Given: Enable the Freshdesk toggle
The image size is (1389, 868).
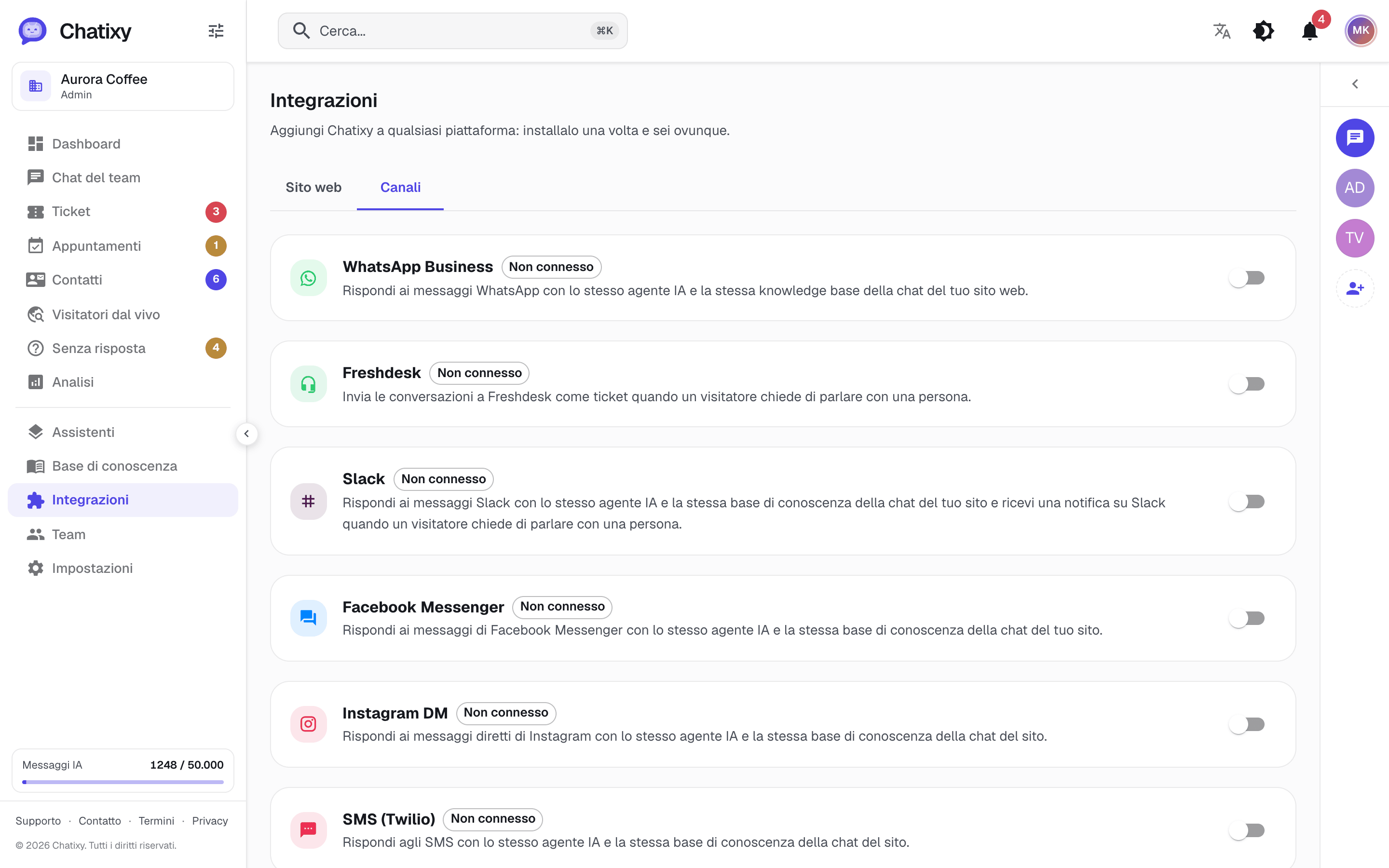Looking at the screenshot, I should coord(1247,384).
